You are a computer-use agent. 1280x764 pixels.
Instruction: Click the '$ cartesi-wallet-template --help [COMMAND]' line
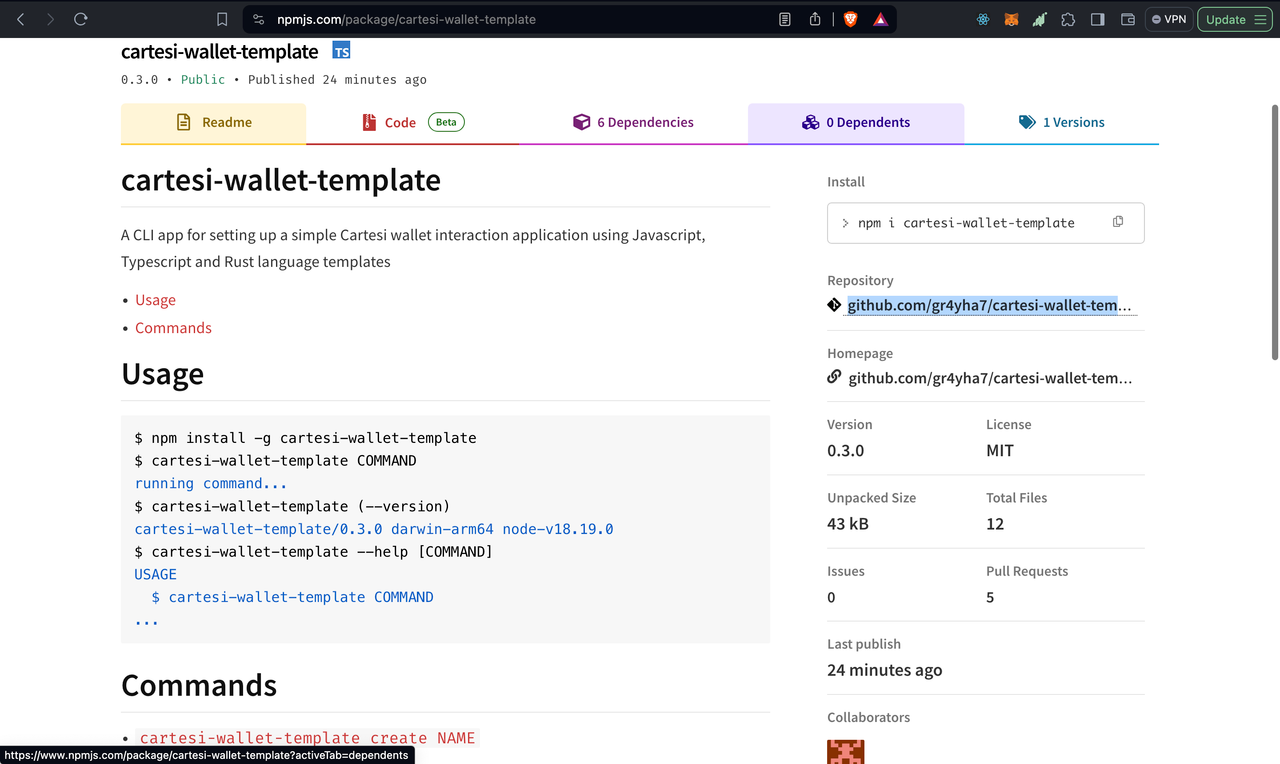click(x=313, y=551)
